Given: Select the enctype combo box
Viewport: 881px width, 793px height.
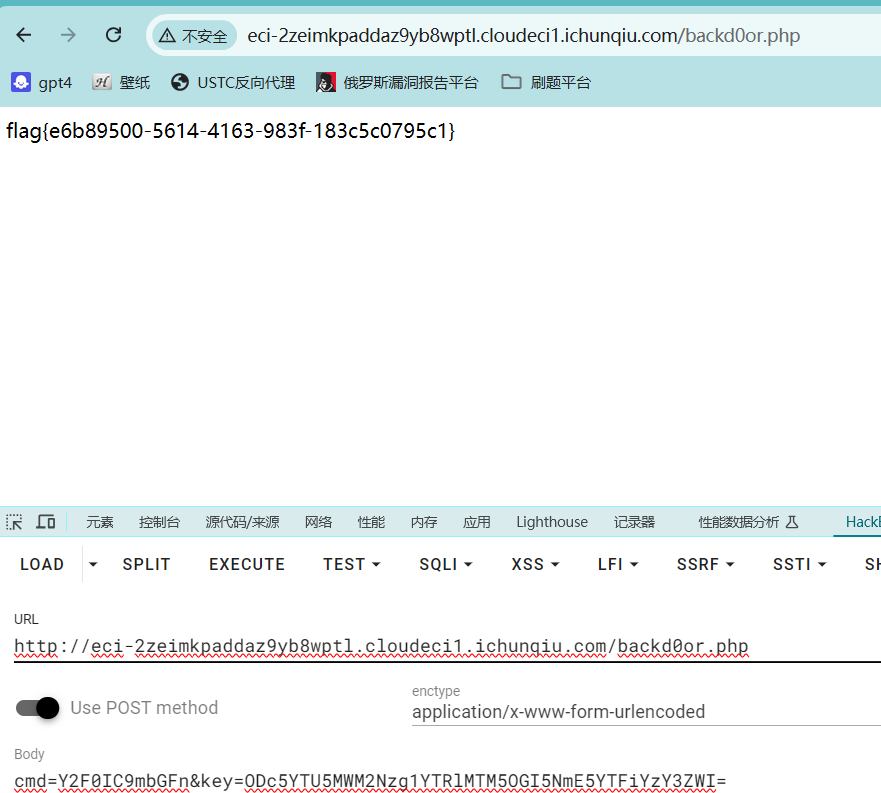Looking at the screenshot, I should [640, 712].
